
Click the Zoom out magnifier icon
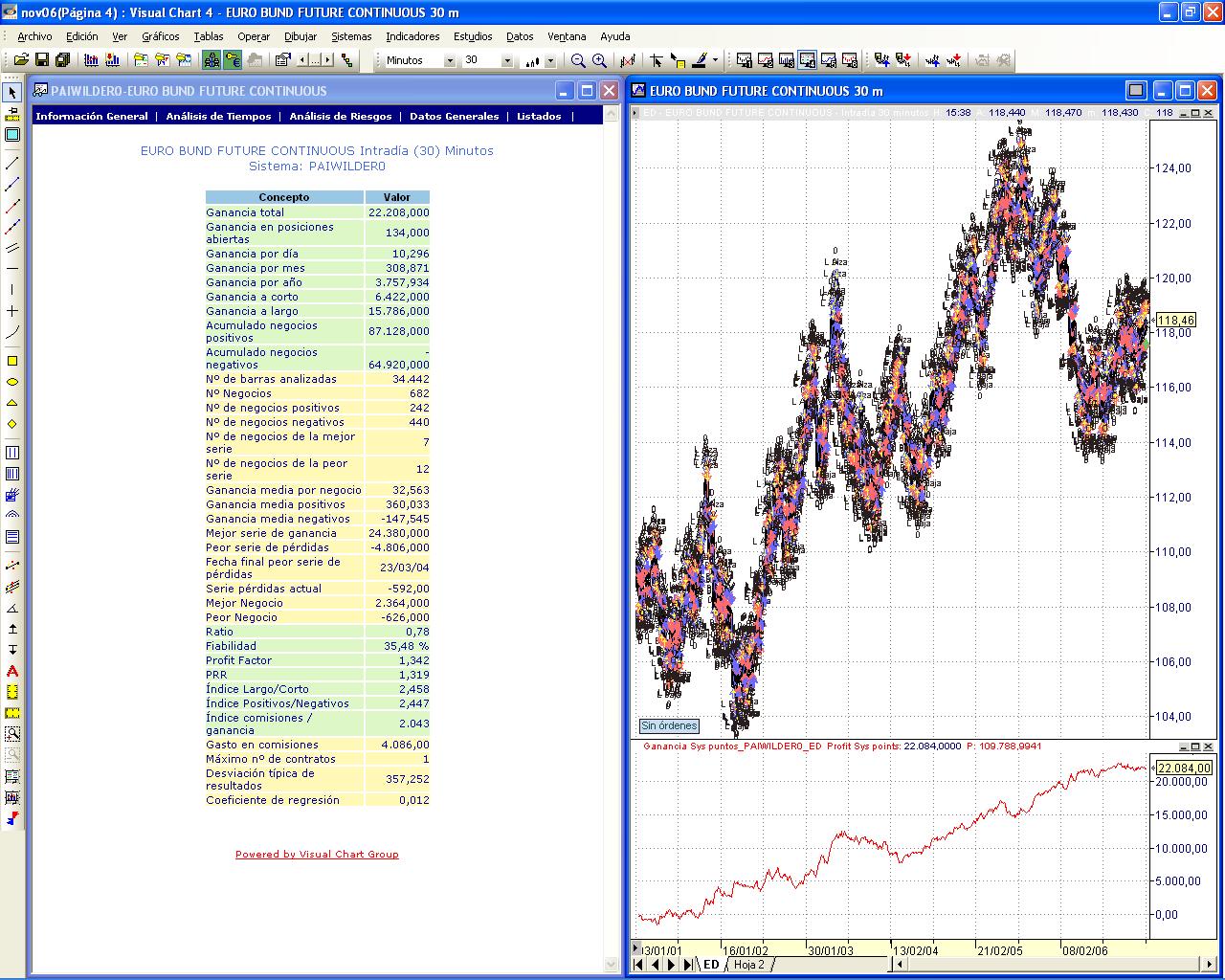tap(578, 60)
